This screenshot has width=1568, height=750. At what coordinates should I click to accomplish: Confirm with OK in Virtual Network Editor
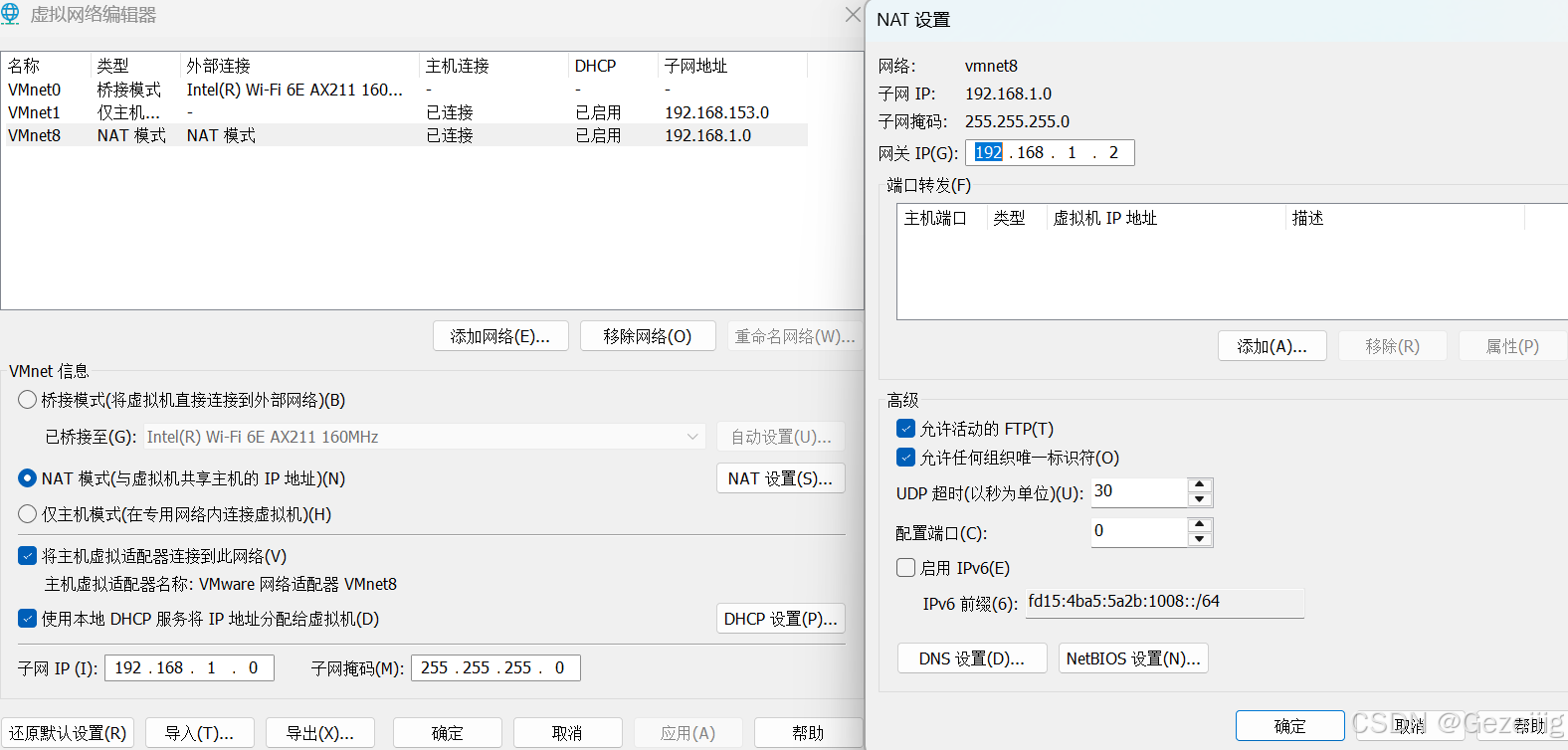[x=448, y=733]
